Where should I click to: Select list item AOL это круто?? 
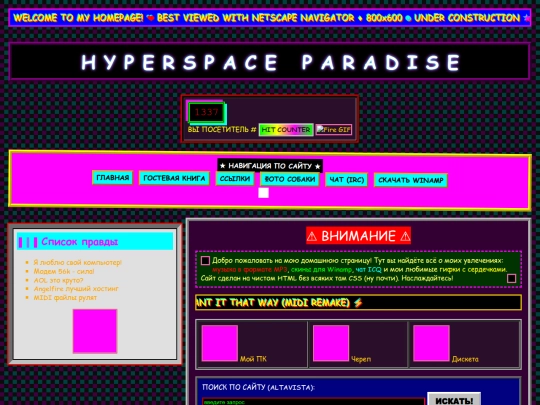tap(58, 280)
